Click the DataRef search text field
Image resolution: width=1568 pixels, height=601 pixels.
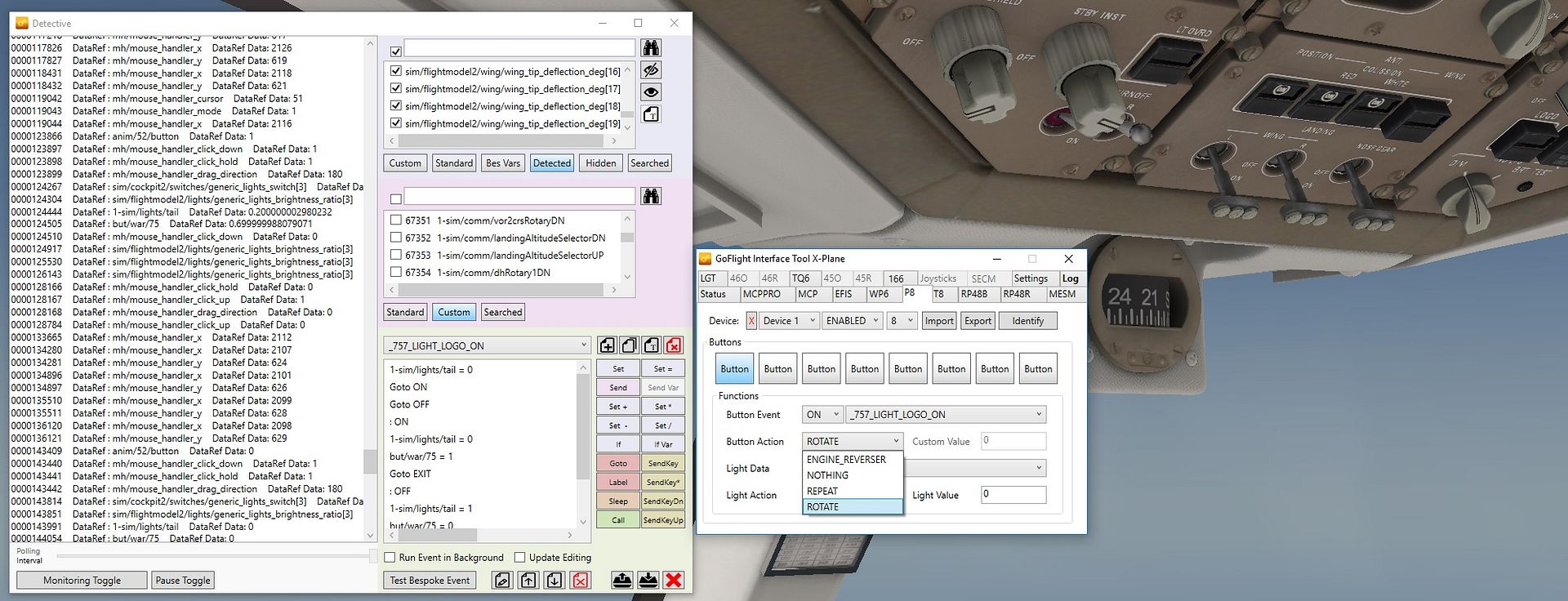click(x=519, y=48)
